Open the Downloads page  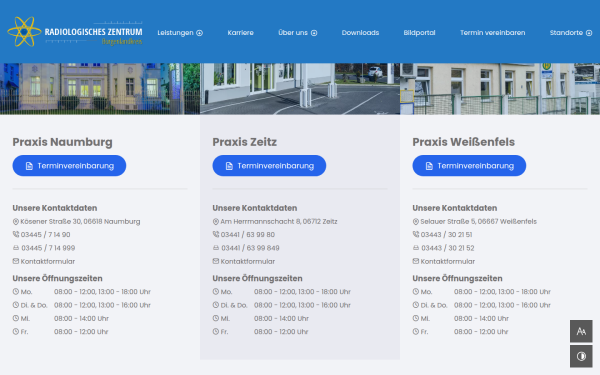360,33
